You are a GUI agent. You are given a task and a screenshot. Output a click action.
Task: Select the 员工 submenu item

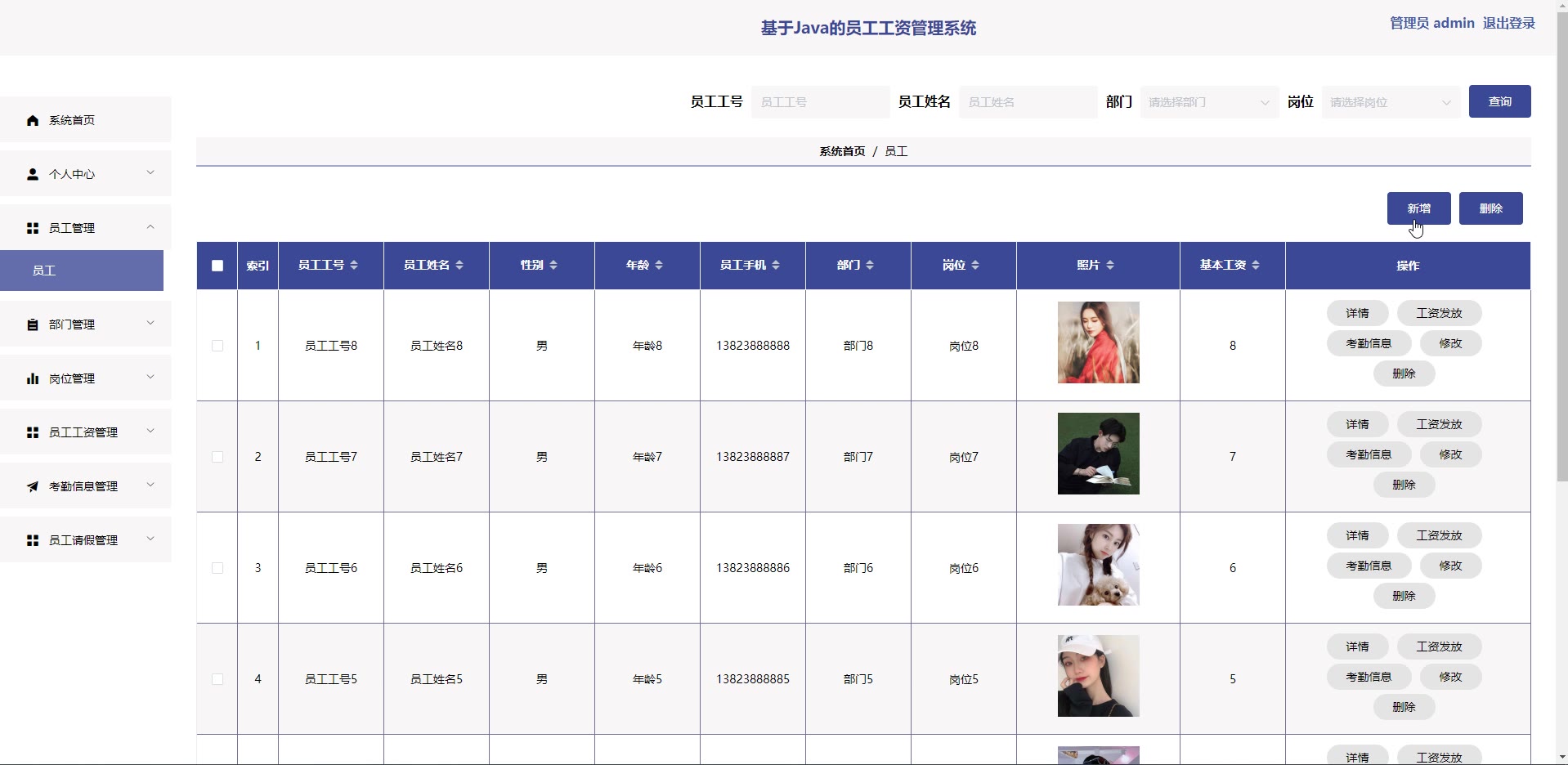[82, 271]
